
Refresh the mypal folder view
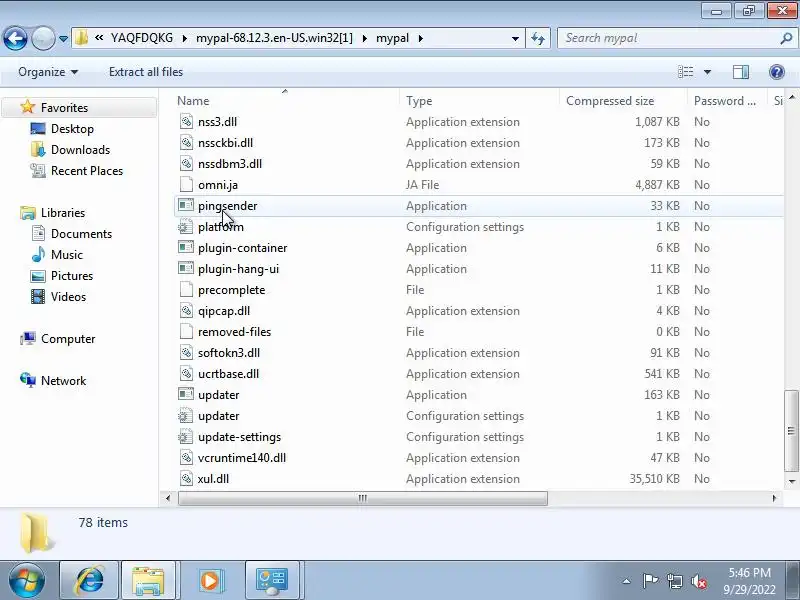(538, 38)
